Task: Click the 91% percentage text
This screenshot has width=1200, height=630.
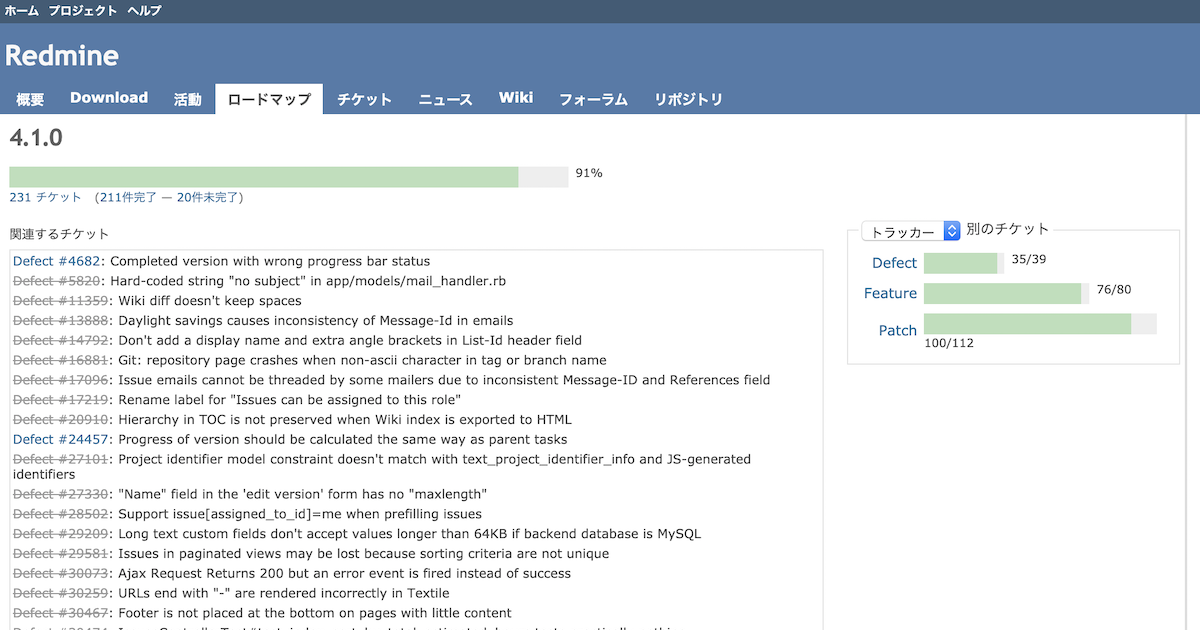Action: [x=589, y=173]
